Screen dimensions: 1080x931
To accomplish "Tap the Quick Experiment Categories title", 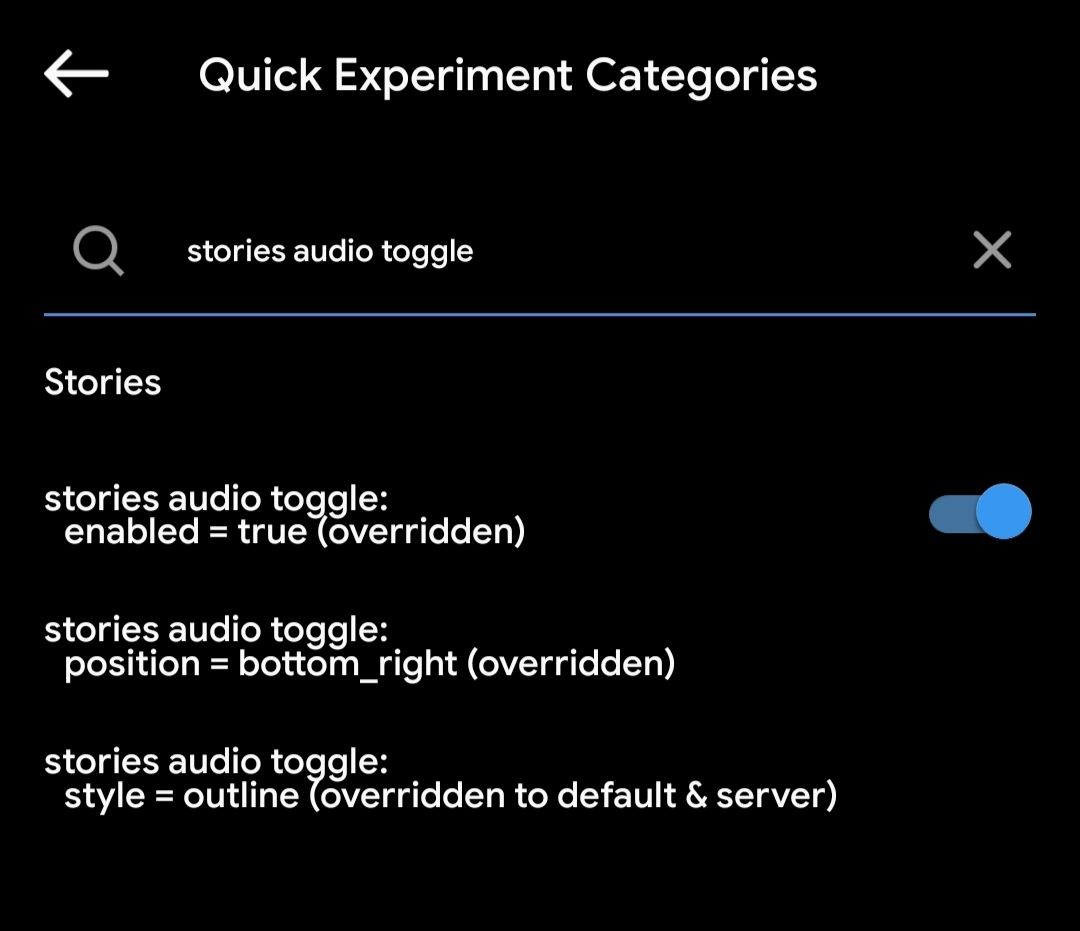I will click(x=508, y=76).
